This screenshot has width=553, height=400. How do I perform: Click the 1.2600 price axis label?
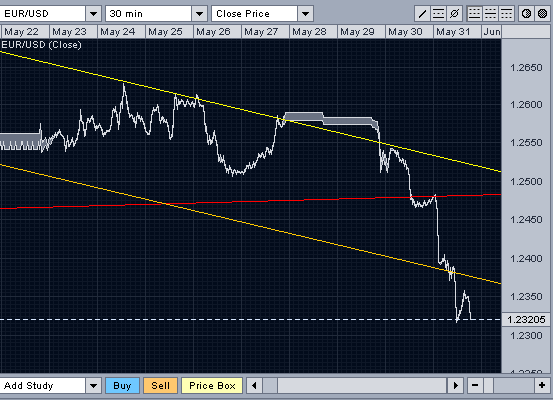click(526, 105)
